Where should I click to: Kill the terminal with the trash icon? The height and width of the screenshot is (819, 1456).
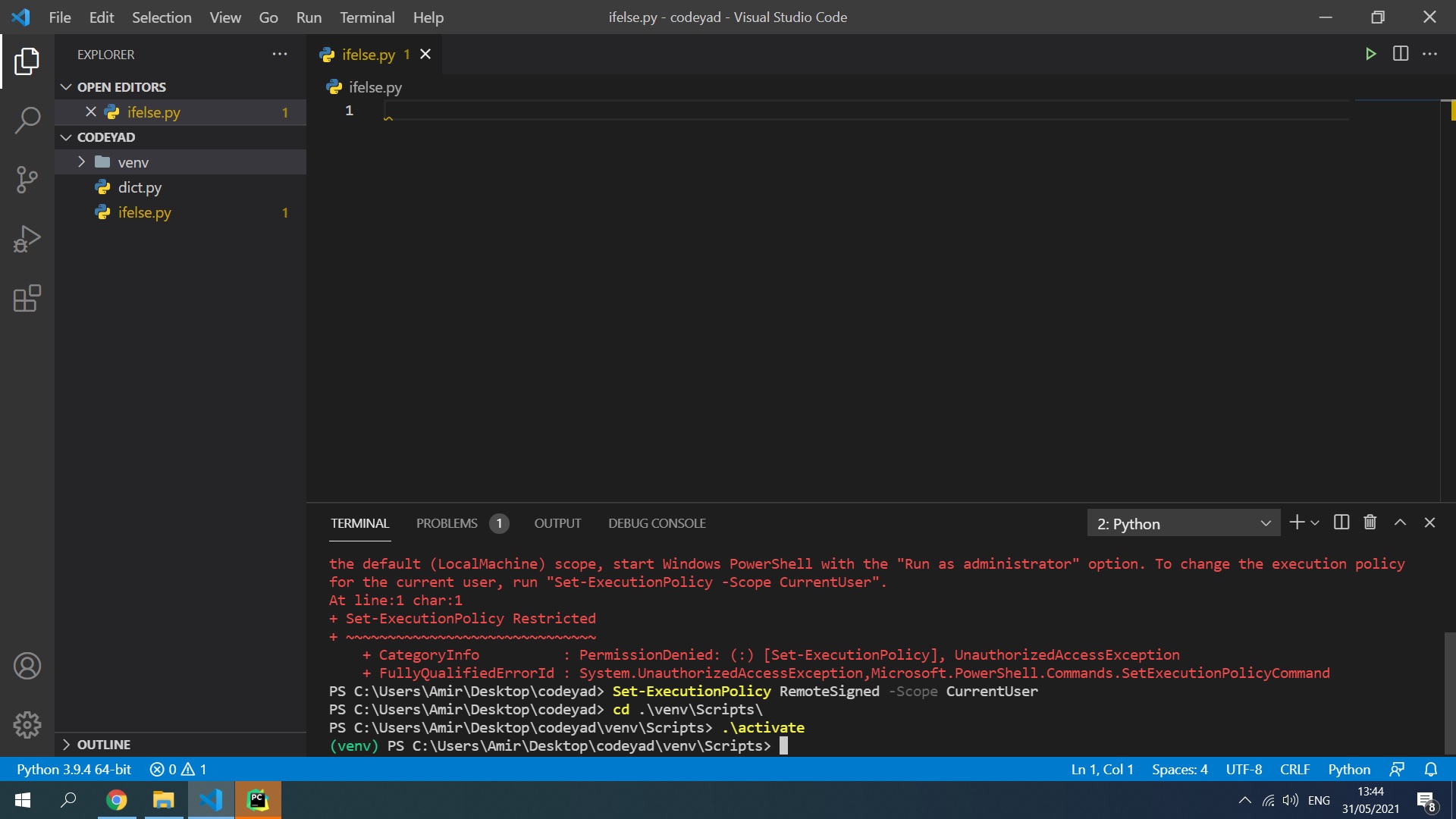point(1370,522)
